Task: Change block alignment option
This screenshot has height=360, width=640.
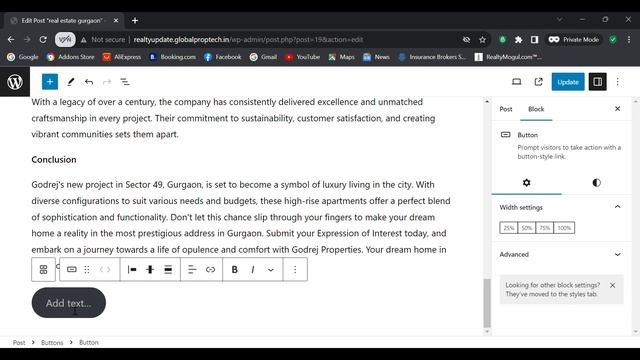Action: (x=168, y=269)
